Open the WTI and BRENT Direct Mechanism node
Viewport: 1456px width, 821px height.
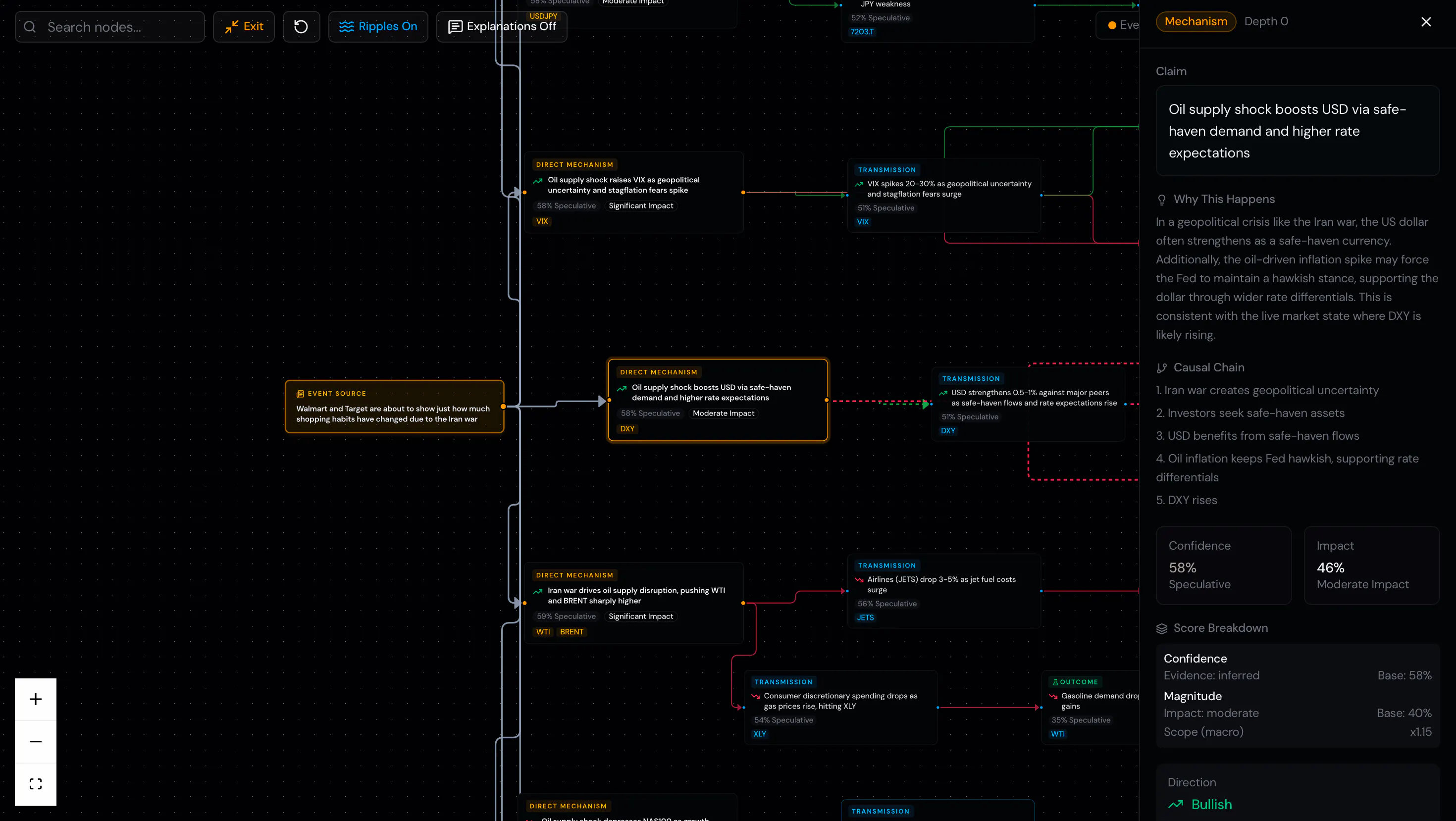pyautogui.click(x=633, y=603)
